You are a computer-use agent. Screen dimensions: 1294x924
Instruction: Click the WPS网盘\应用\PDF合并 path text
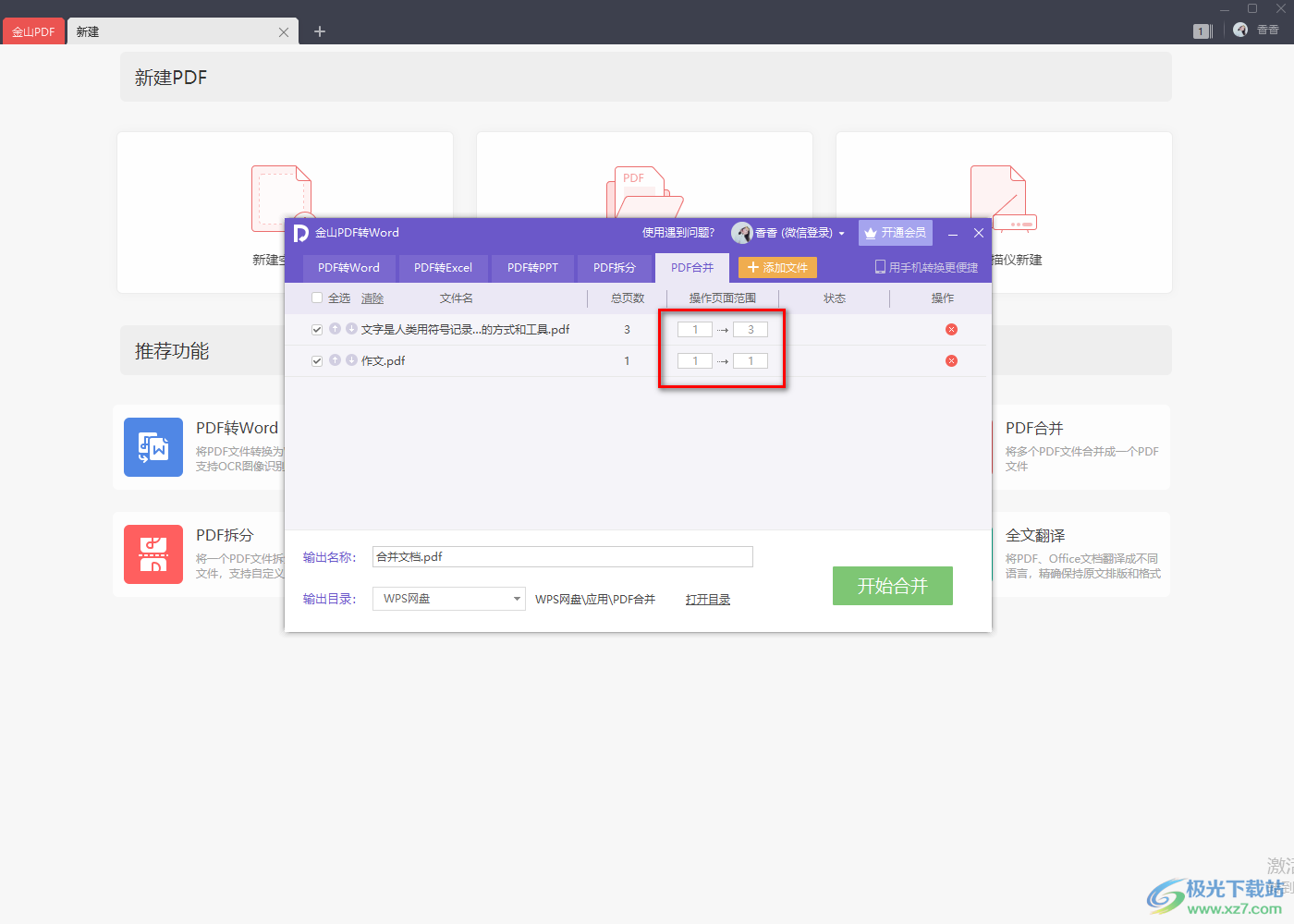[x=595, y=600]
